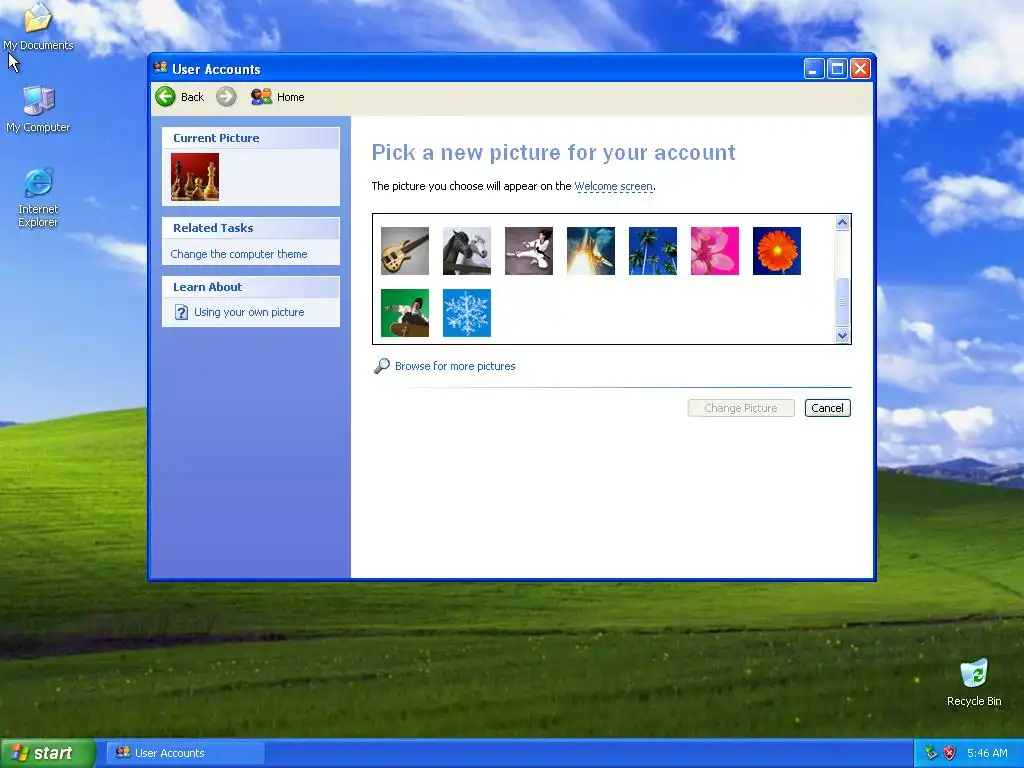The height and width of the screenshot is (768, 1024).
Task: Click the heading Pick a new picture
Action: tap(553, 153)
